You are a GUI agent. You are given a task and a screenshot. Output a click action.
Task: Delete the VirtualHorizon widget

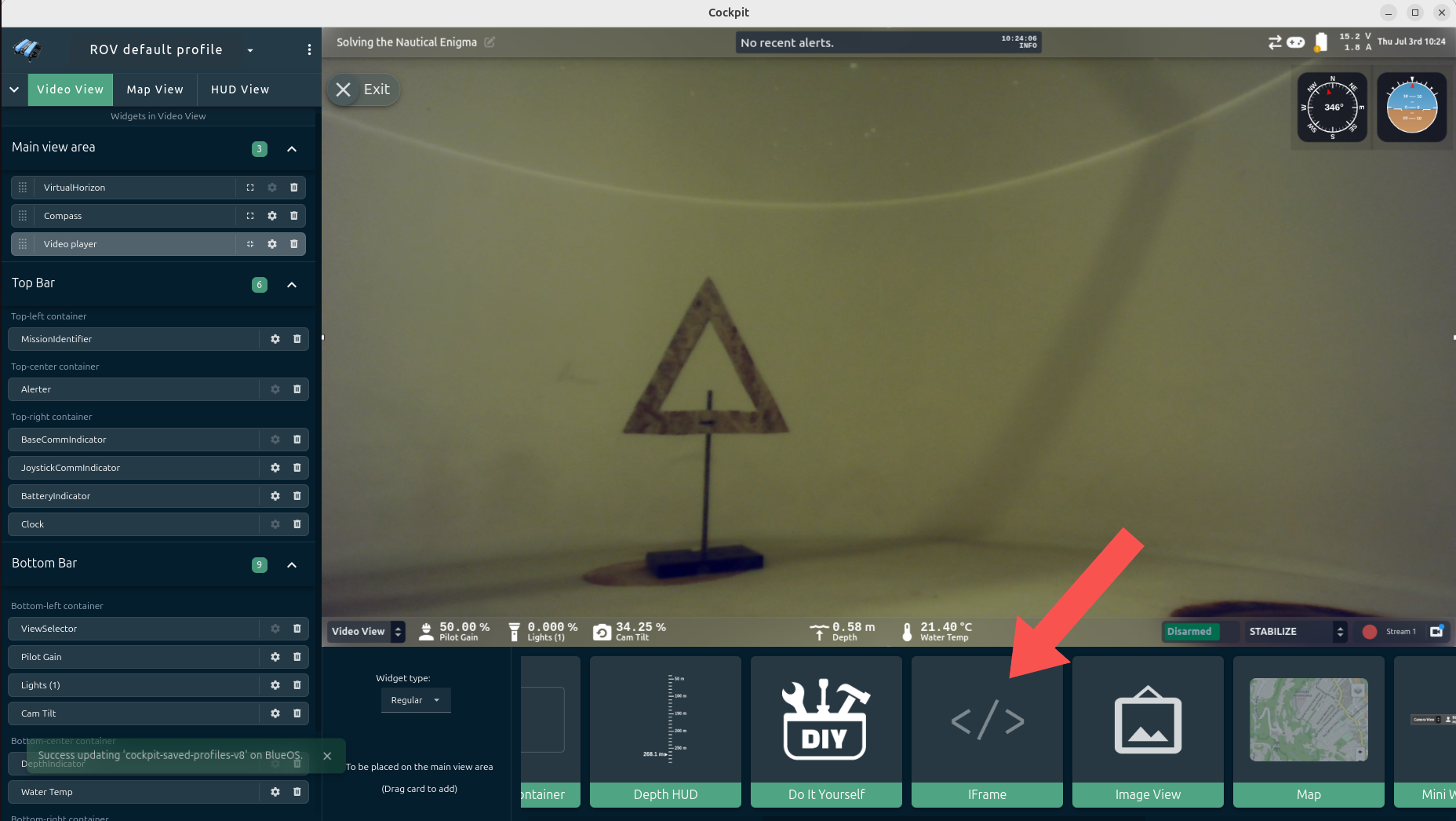[294, 188]
